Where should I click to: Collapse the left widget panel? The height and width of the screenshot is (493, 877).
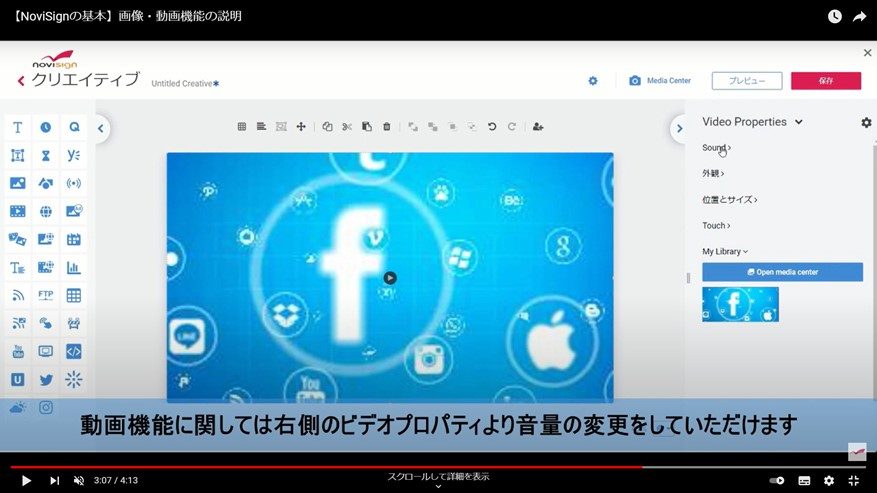coord(101,128)
